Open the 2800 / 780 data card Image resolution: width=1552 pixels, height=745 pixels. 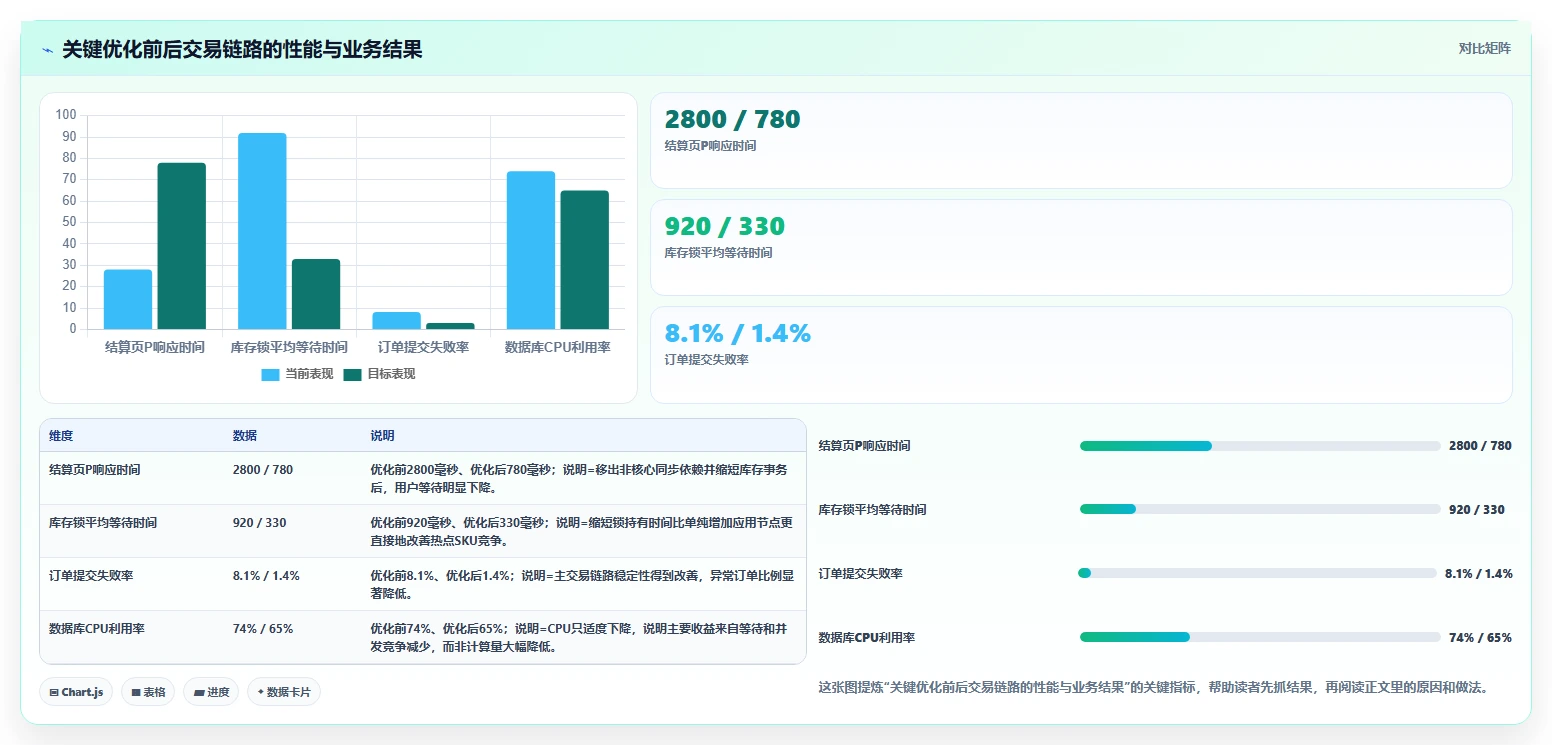pyautogui.click(x=1081, y=140)
